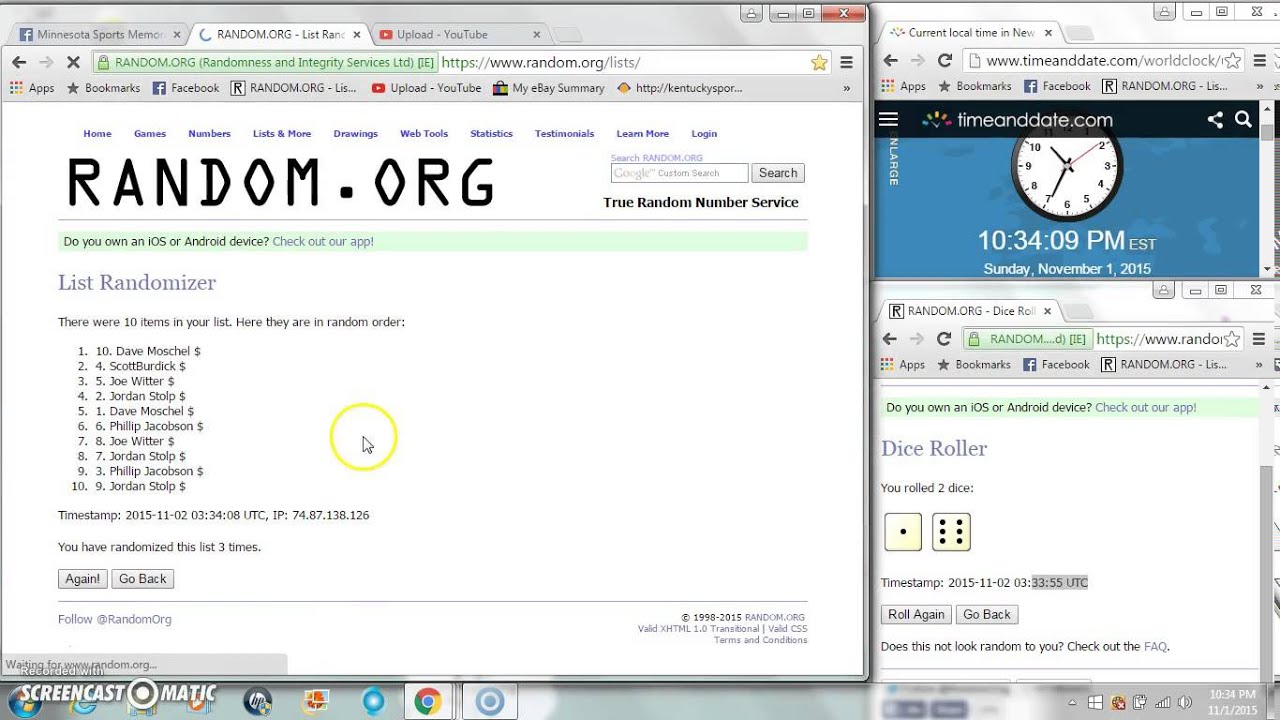1280x720 pixels.
Task: Close the Upload - YouTube tab
Action: 536,34
